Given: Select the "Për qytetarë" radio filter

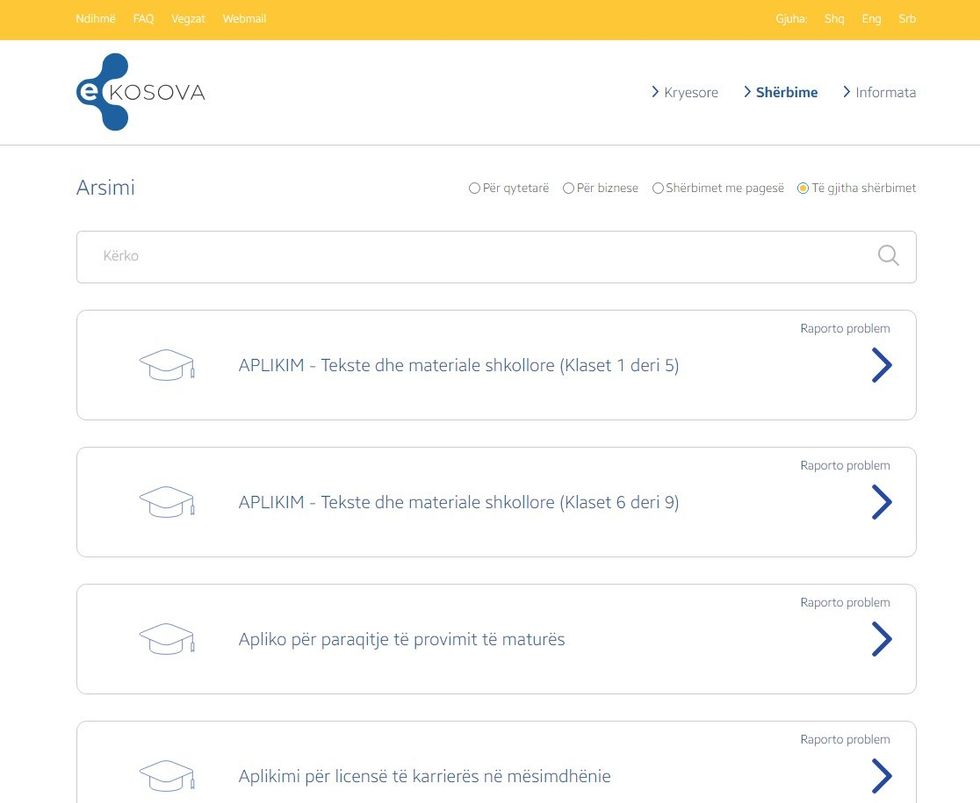Looking at the screenshot, I should pos(475,188).
